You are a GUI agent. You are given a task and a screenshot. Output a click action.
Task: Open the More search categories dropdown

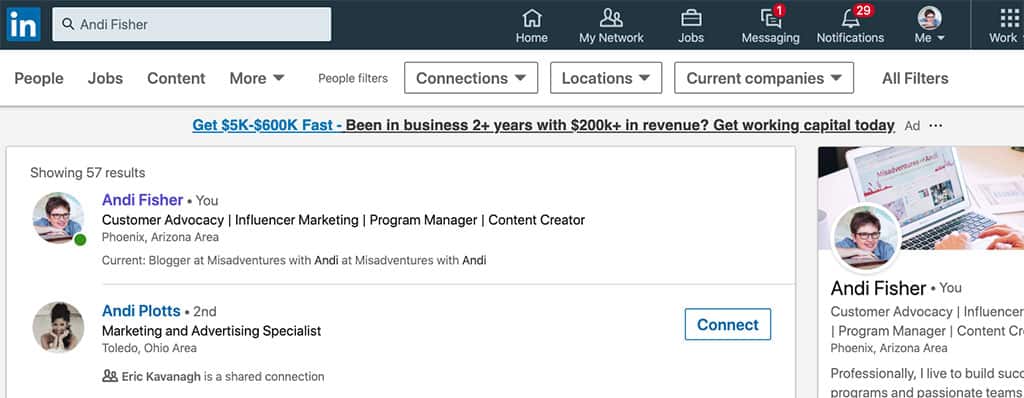click(x=257, y=78)
